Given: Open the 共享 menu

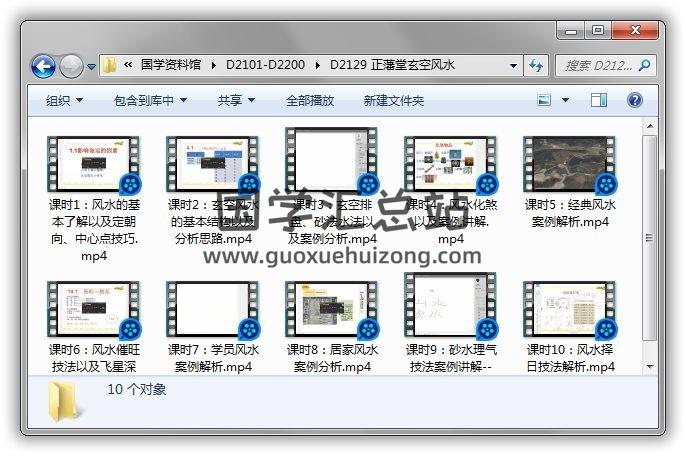Looking at the screenshot, I should click(x=236, y=101).
